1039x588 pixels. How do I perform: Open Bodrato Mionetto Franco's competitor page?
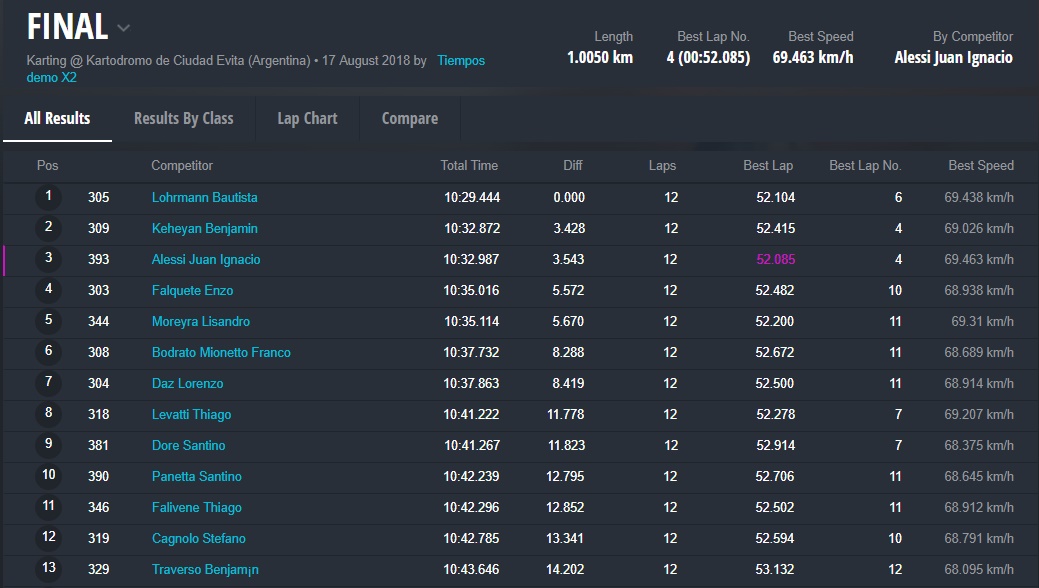click(x=221, y=353)
